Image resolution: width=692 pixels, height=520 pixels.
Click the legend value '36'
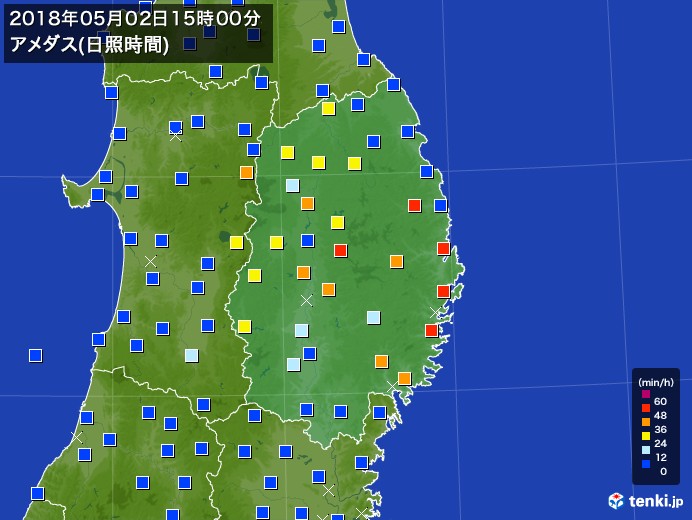coord(660,430)
